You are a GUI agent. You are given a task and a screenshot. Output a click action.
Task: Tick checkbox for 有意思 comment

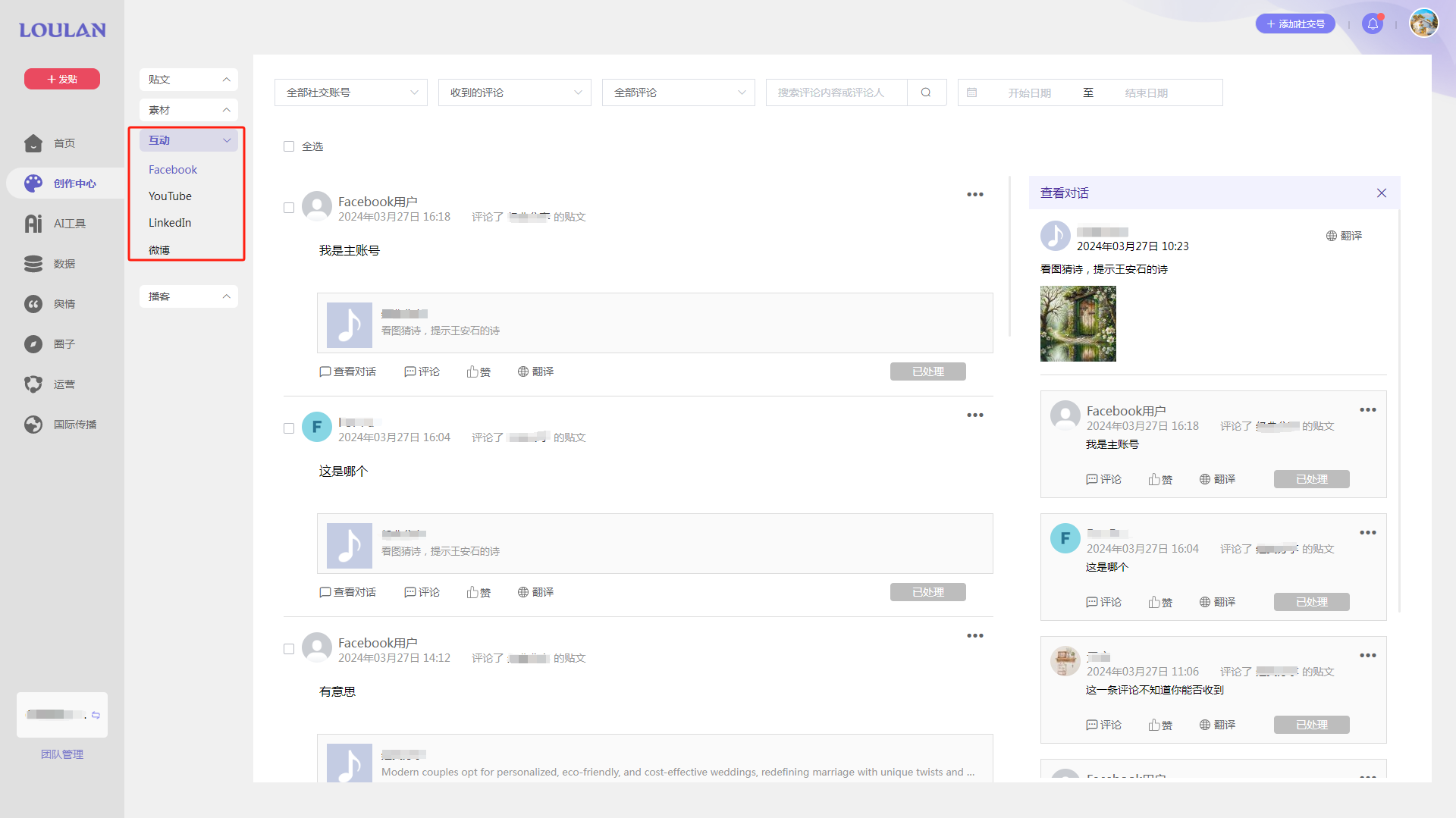pyautogui.click(x=289, y=649)
